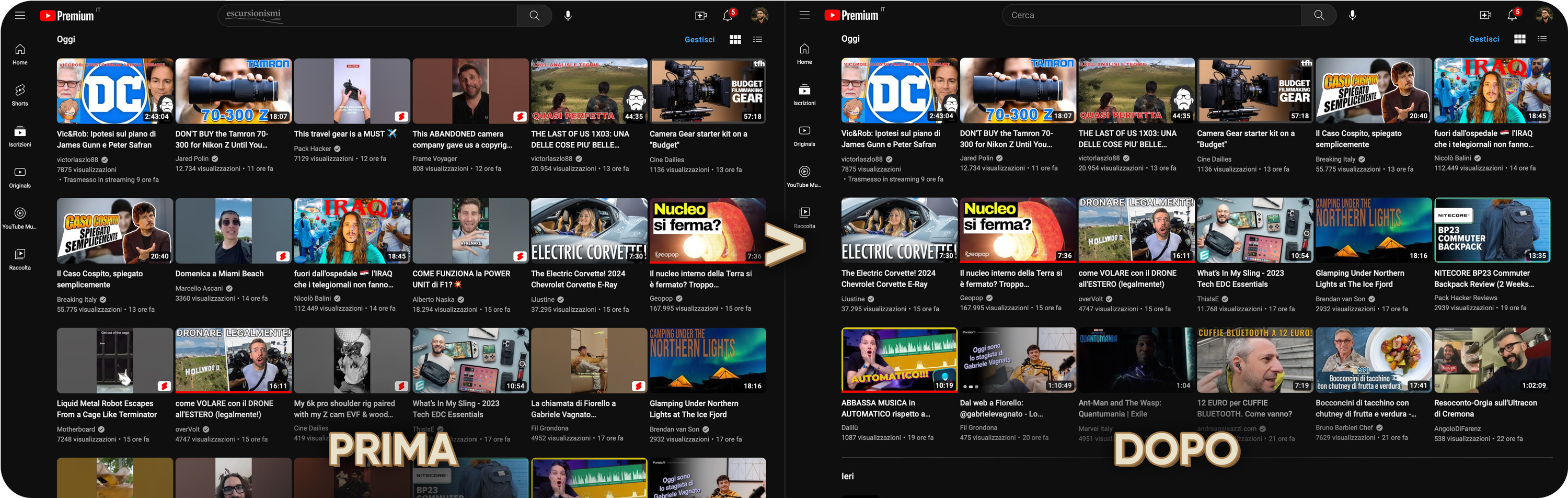
Task: Open the 'Domenica a Miami Beach' Short thumbnail
Action: [233, 231]
